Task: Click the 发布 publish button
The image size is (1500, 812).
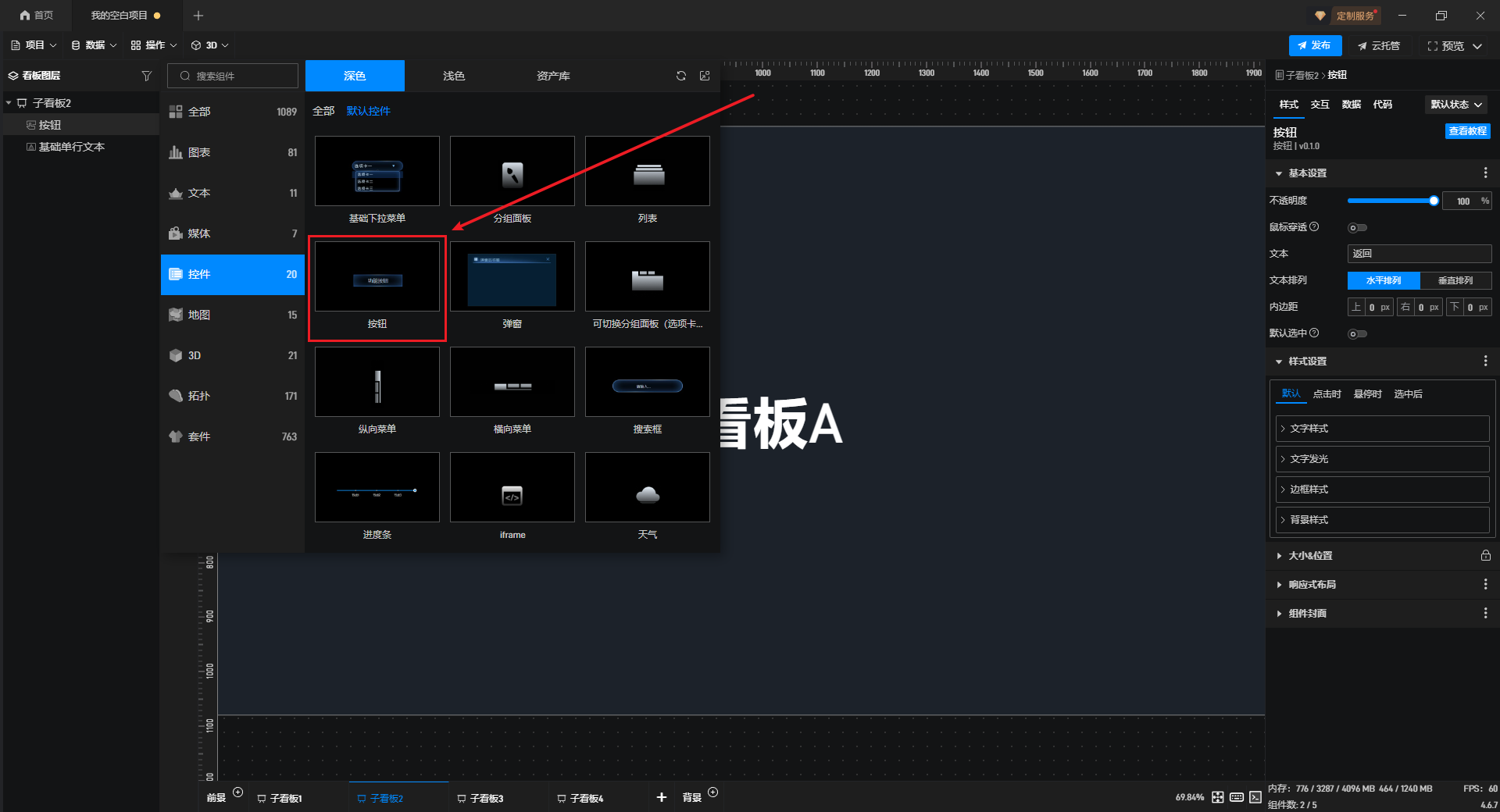Action: 1315,45
